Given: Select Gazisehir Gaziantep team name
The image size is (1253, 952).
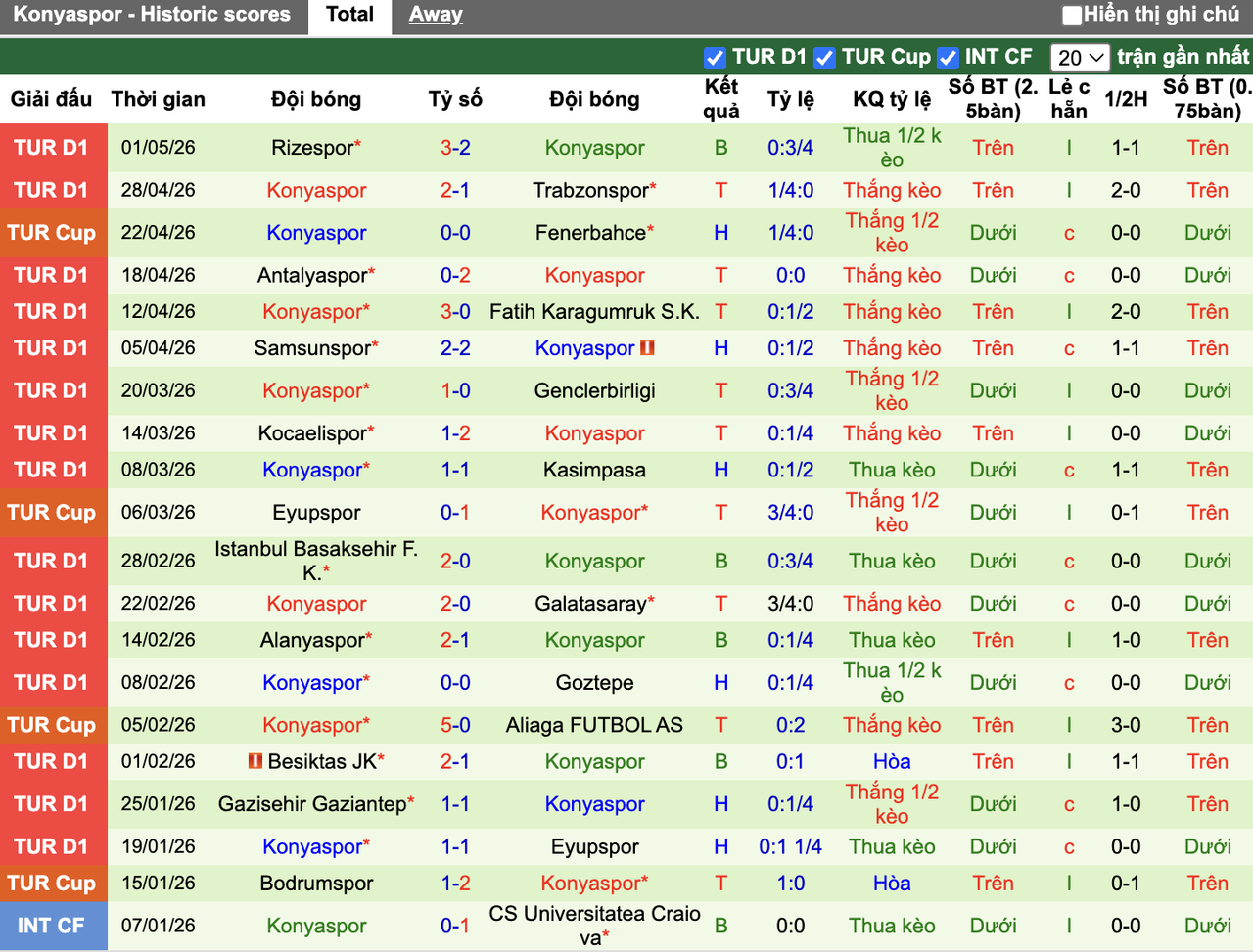Looking at the screenshot, I should (312, 804).
